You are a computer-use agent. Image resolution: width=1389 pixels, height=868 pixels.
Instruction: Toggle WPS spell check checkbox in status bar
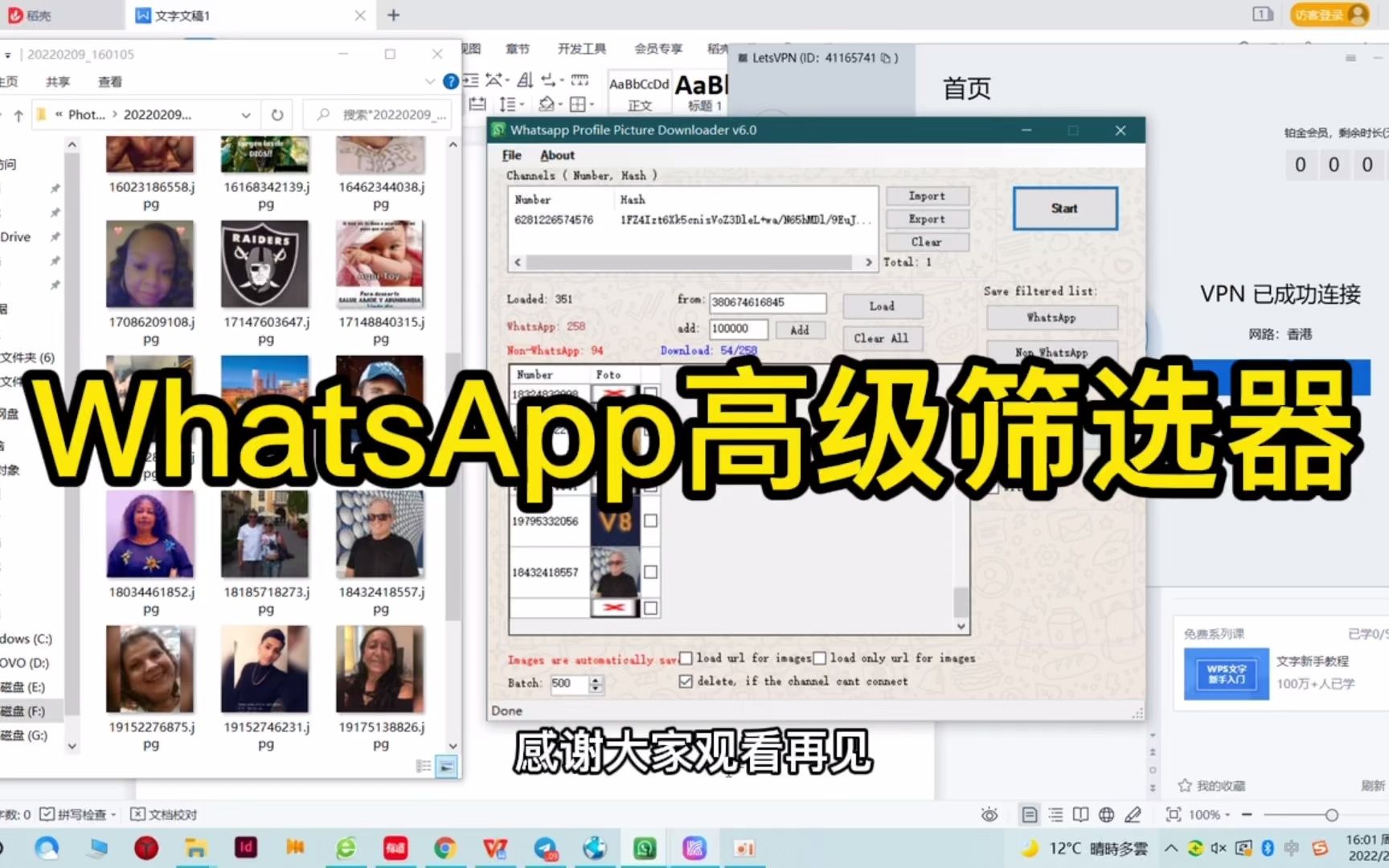coord(47,815)
